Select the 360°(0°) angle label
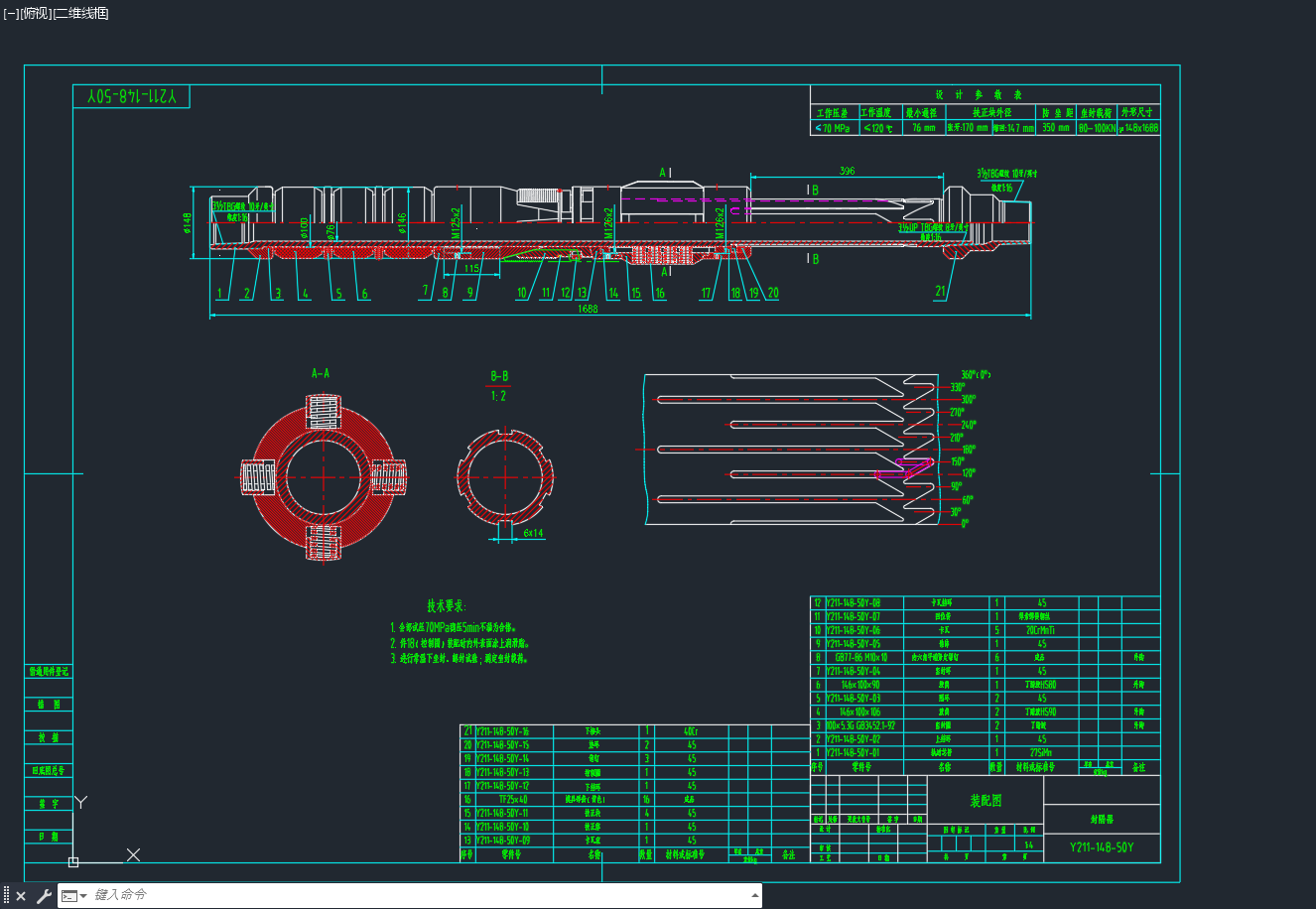Screen dimensions: 1316x909 tap(977, 375)
